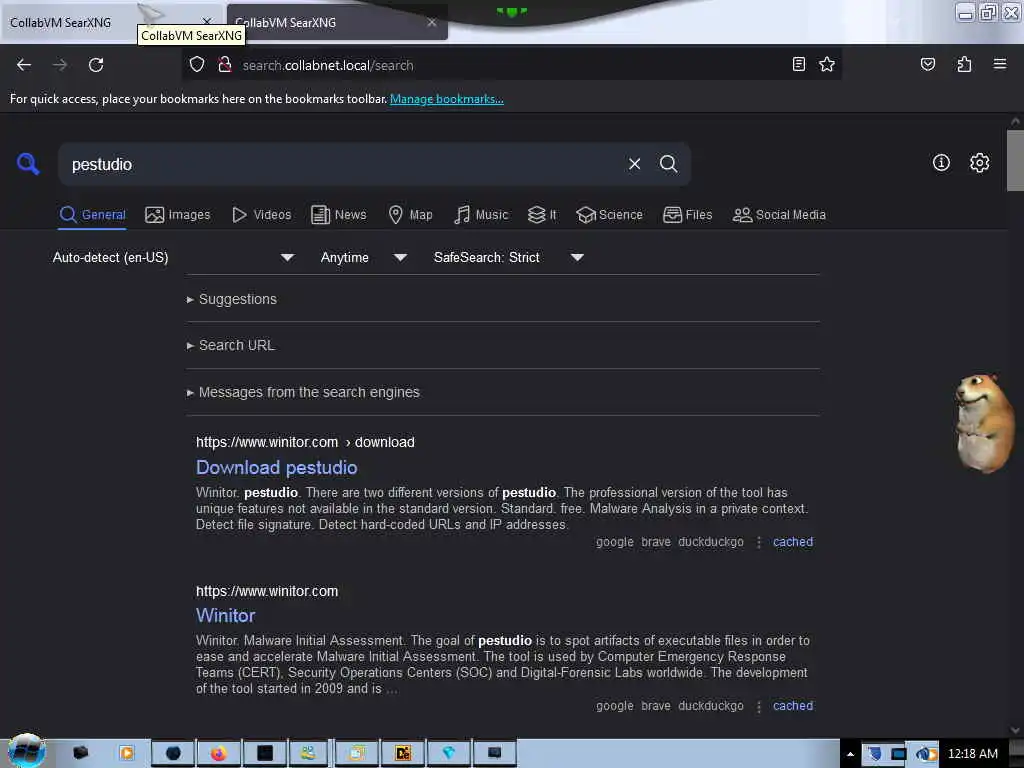Go back to the previous page
The height and width of the screenshot is (768, 1024).
(x=24, y=65)
